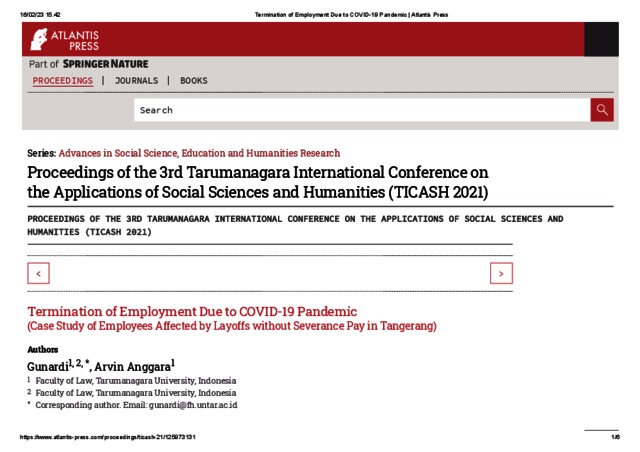The width and height of the screenshot is (640, 452).
Task: Click the magnifying glass search button
Action: point(601,110)
